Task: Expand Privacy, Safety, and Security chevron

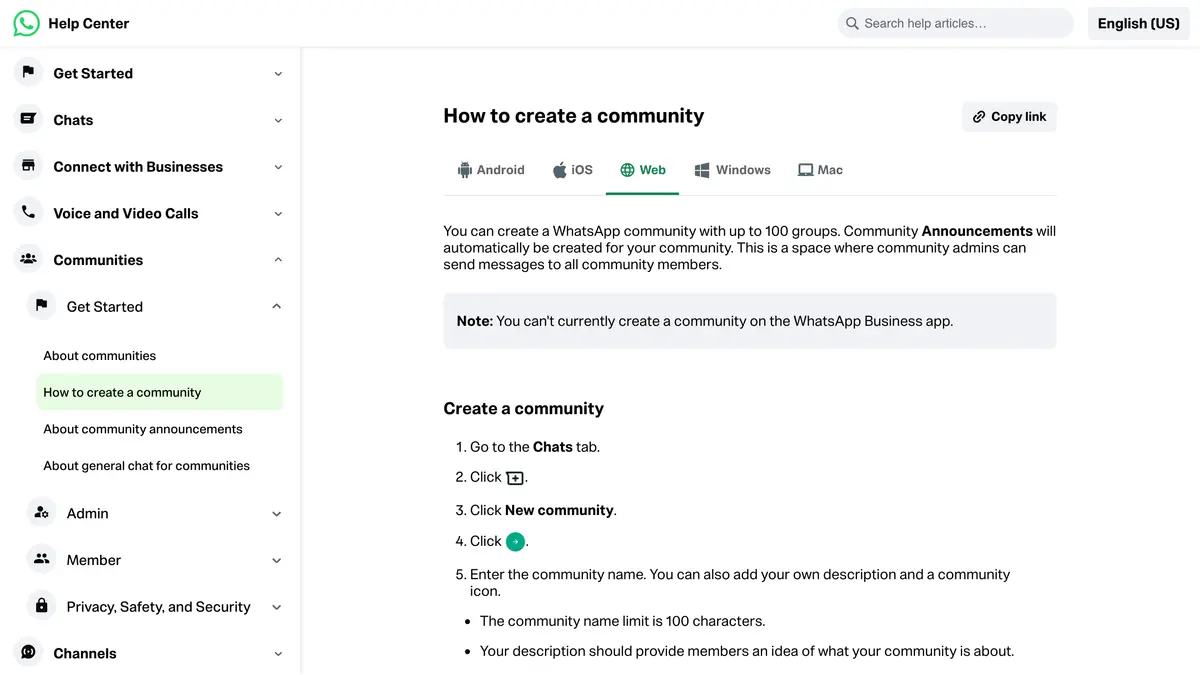Action: pos(277,607)
